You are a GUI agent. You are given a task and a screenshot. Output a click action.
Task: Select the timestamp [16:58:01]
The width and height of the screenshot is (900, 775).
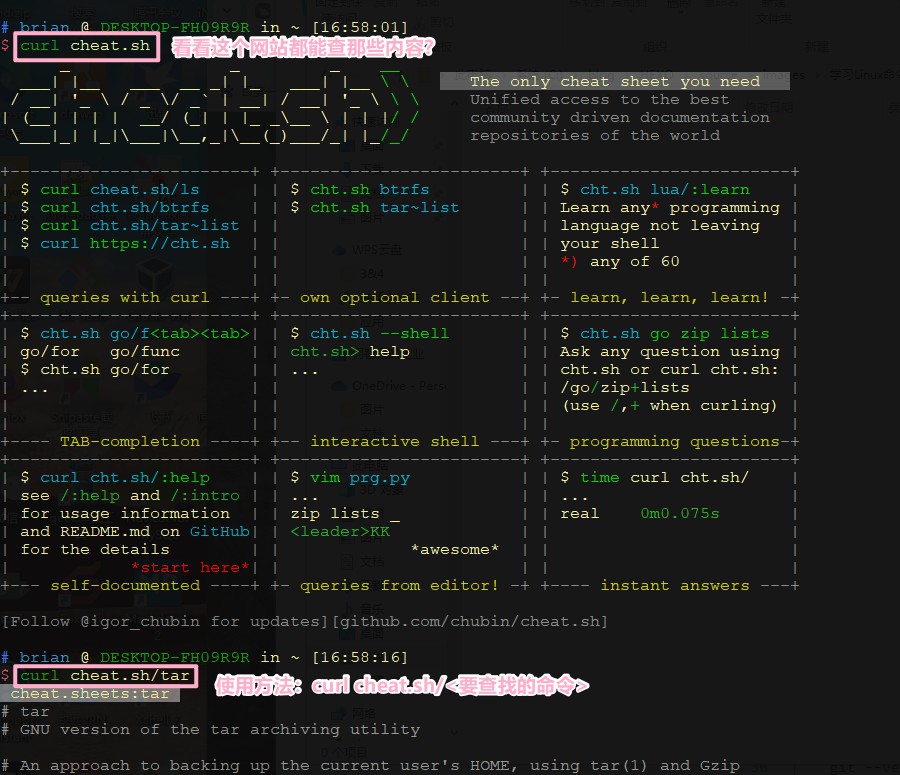click(x=360, y=27)
